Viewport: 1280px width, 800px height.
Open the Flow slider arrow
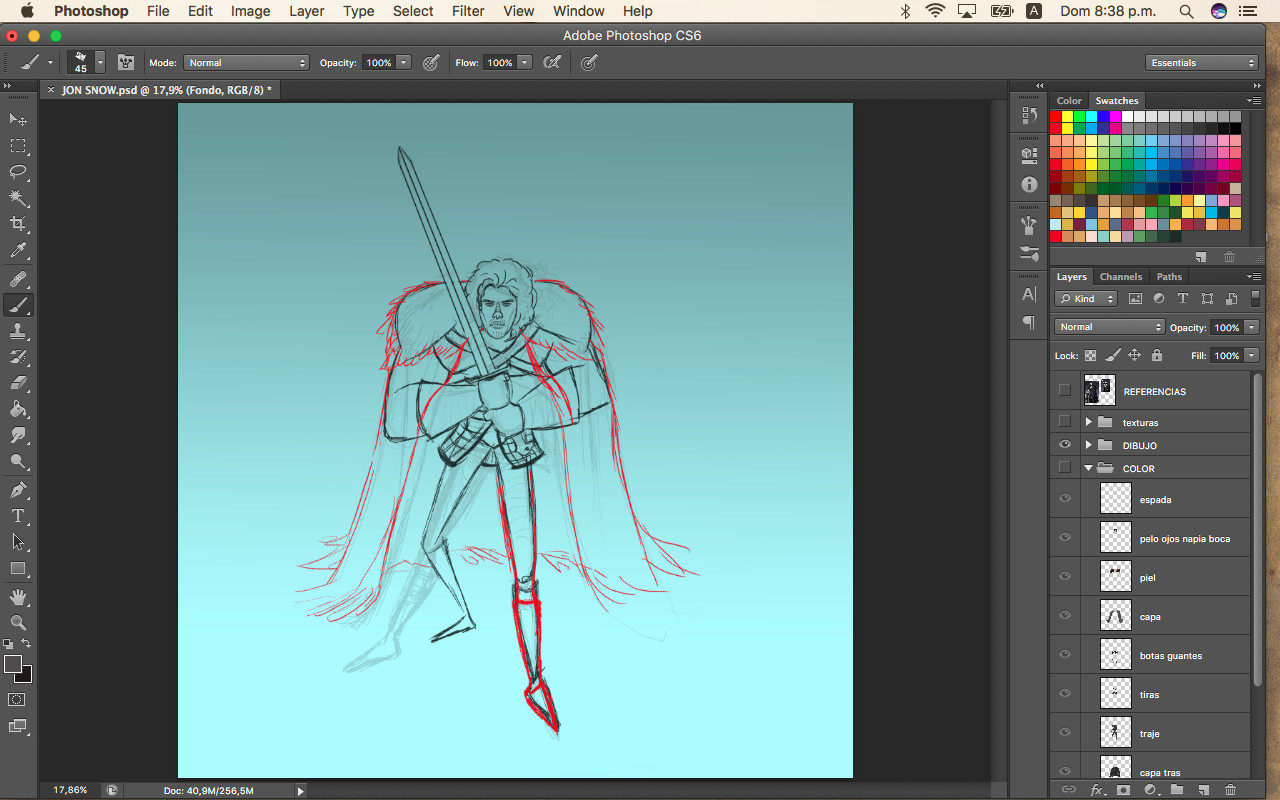click(x=523, y=62)
